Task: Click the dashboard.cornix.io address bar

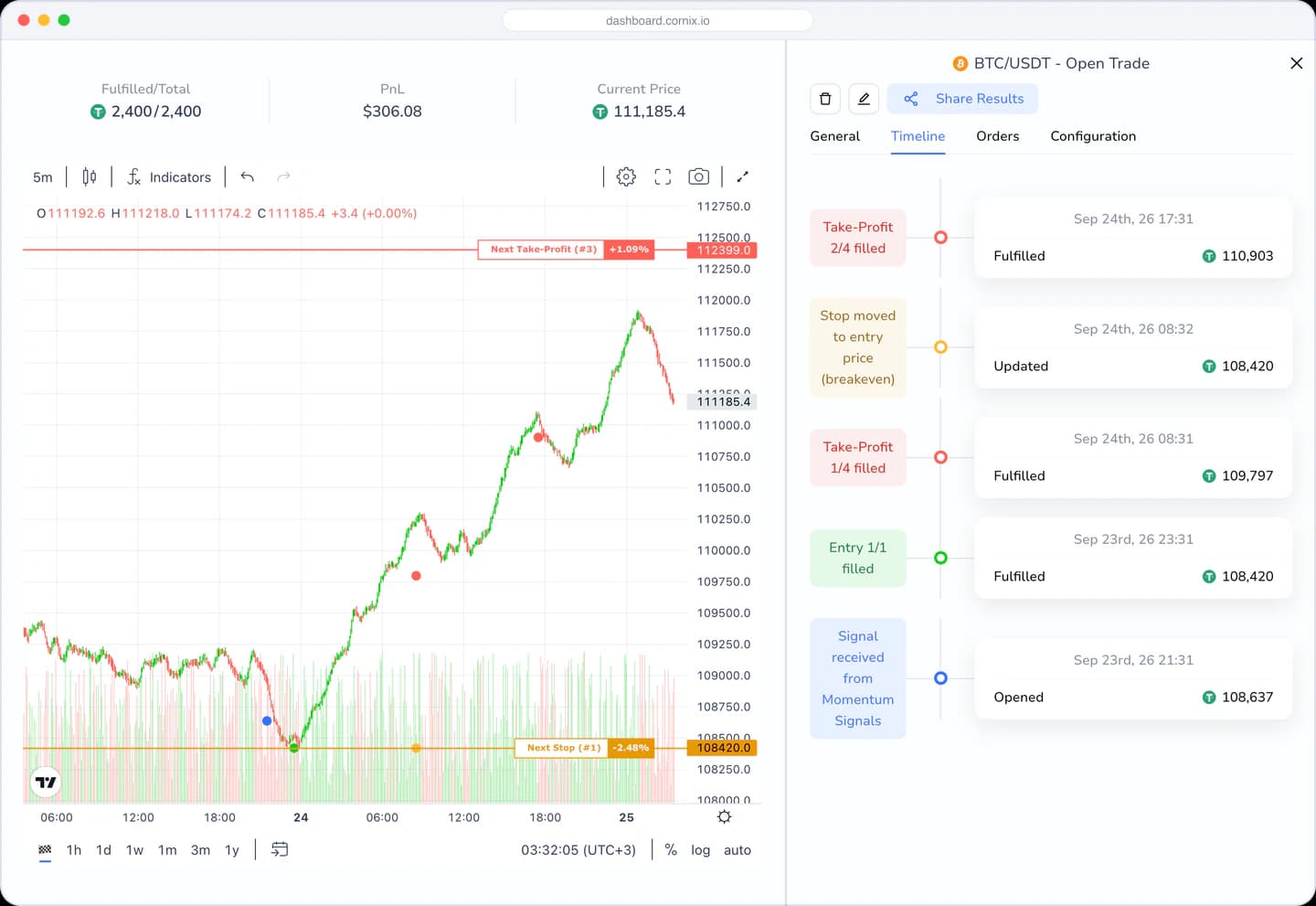Action: (658, 20)
